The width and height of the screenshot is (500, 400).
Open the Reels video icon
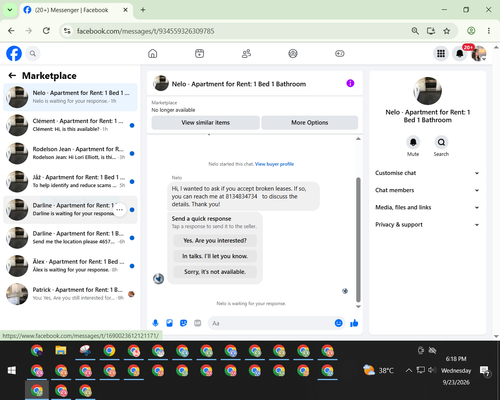coord(199,53)
